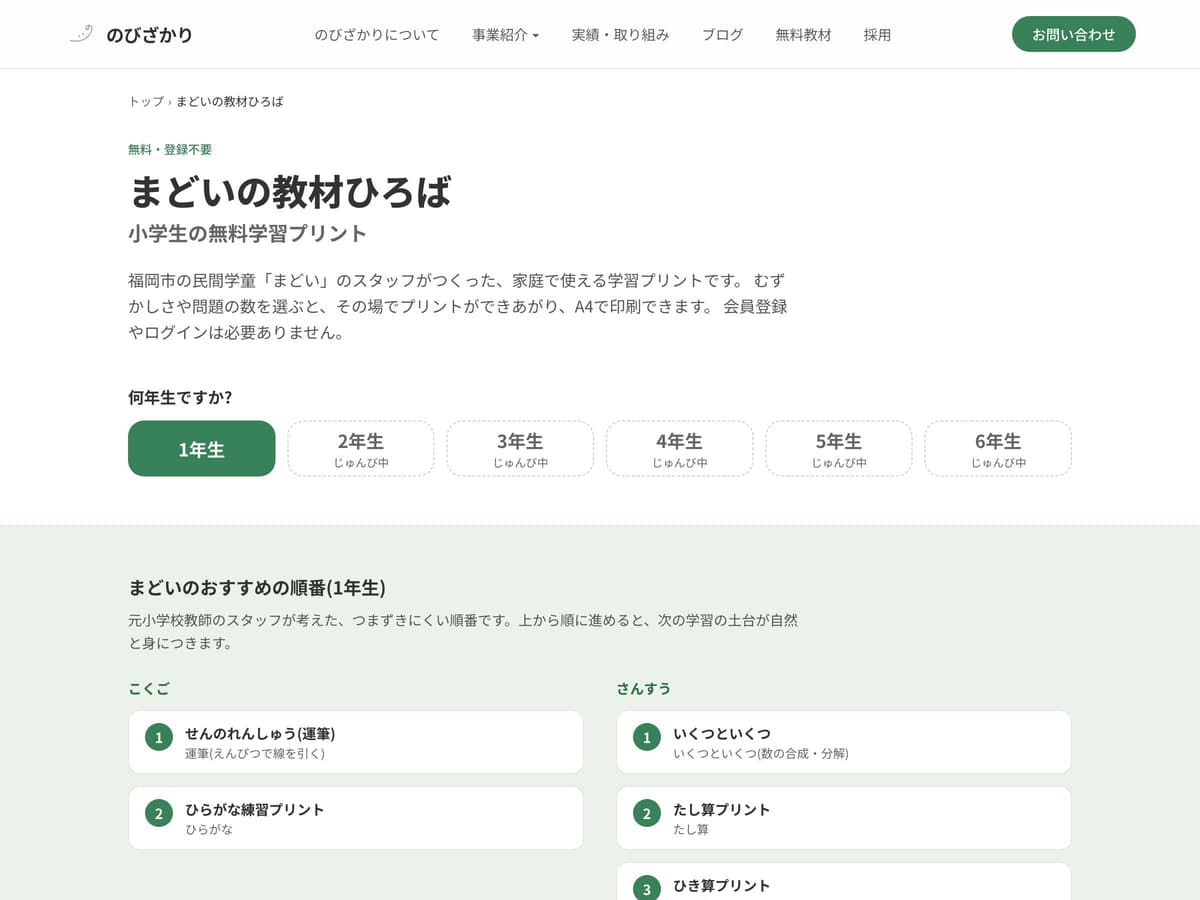1200x900 pixels.
Task: Open the のびざかり brand link
Action: [x=130, y=34]
